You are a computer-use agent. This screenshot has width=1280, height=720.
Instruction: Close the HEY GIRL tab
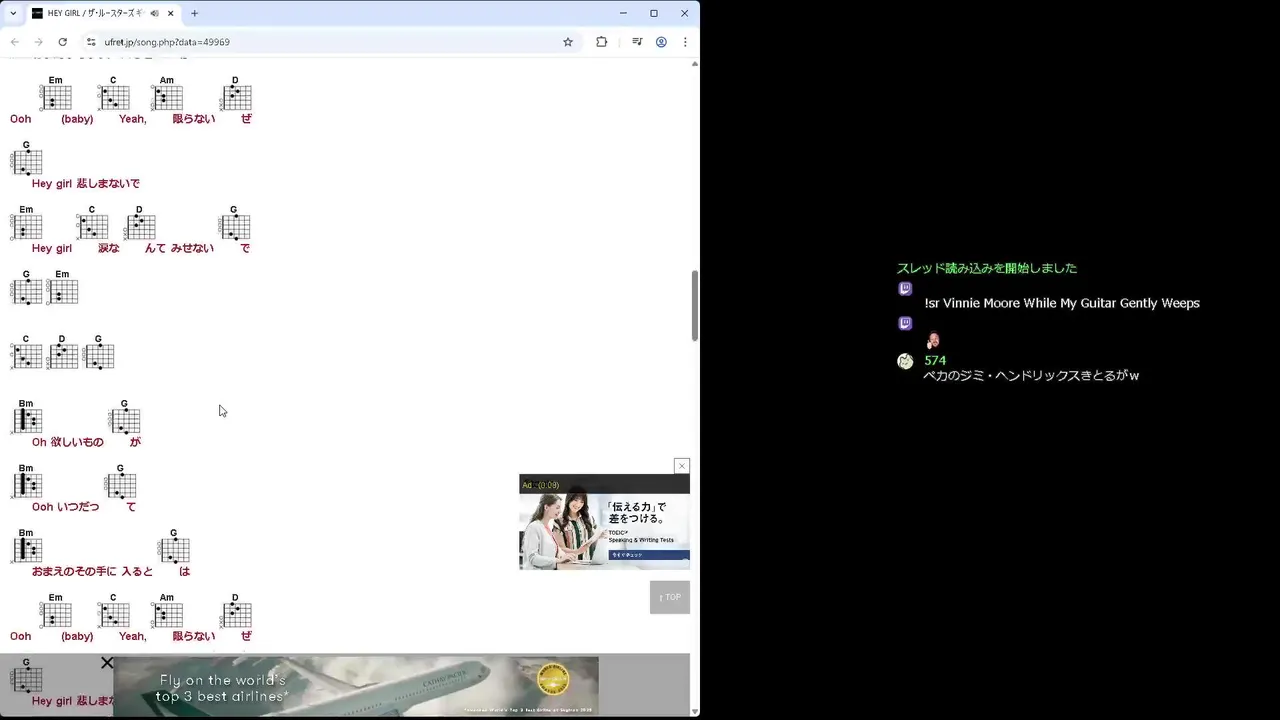click(x=170, y=13)
